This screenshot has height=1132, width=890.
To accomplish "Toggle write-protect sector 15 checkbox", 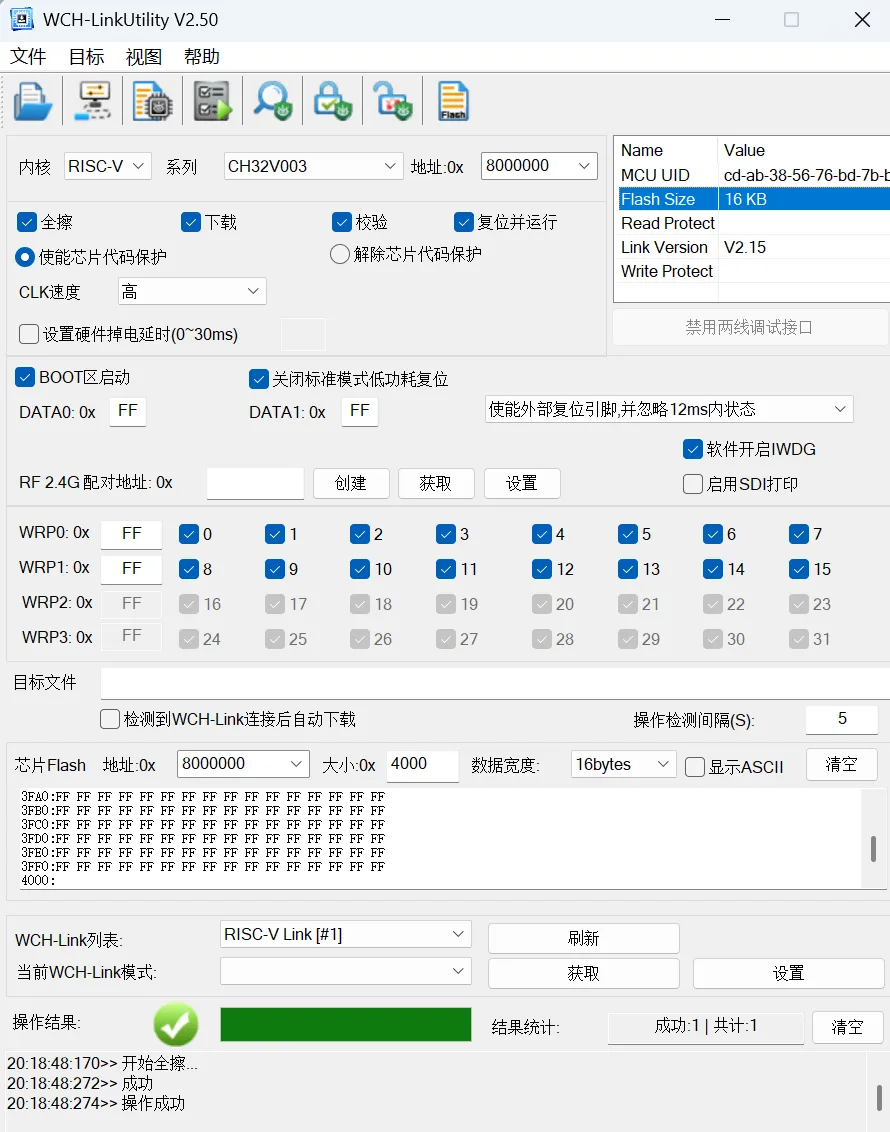I will [798, 569].
